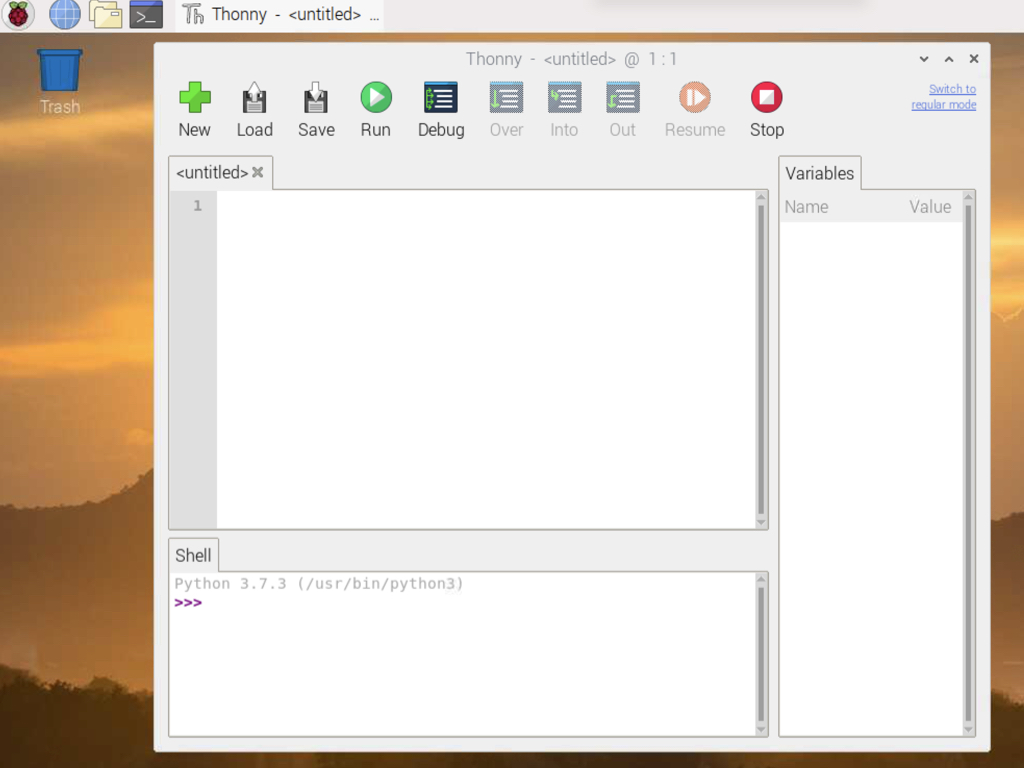
Task: Click the Thonny task in the taskbar
Action: click(x=280, y=15)
